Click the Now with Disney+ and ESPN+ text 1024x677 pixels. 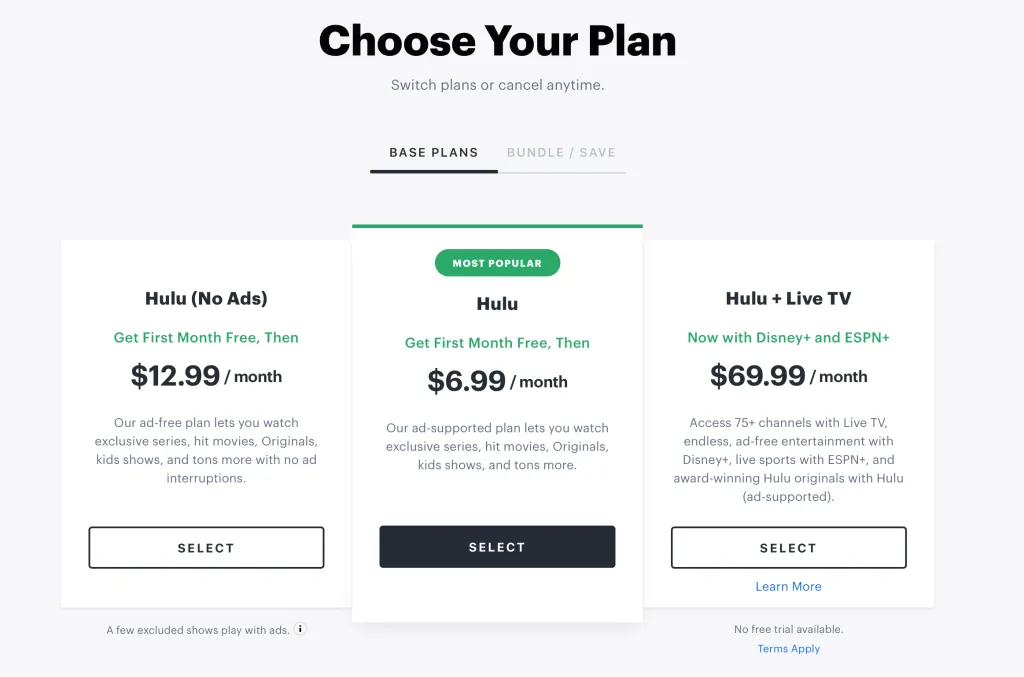788,337
